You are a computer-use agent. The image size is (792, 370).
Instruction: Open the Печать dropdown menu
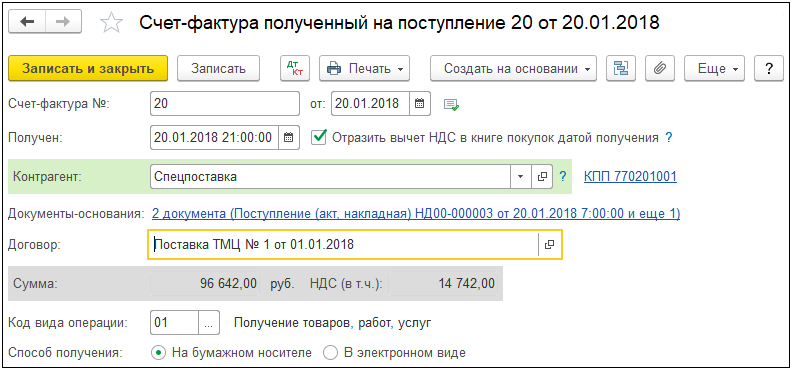click(364, 68)
